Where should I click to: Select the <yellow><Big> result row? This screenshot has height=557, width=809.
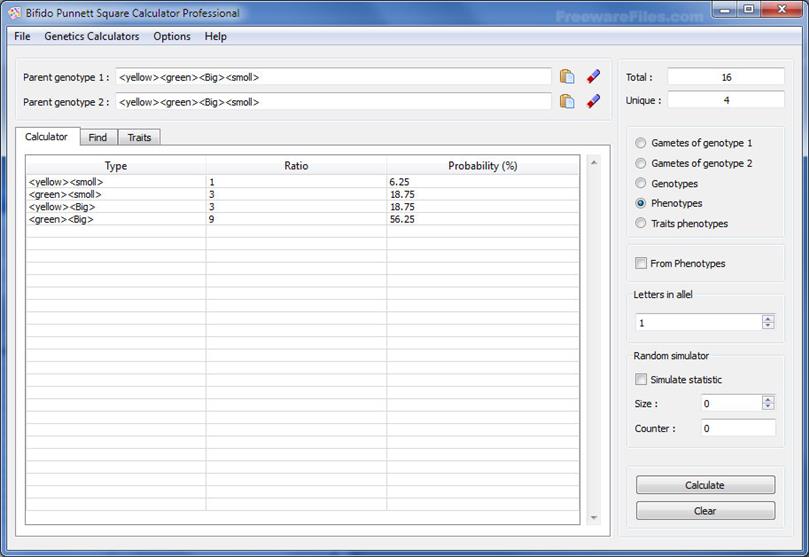coord(302,206)
